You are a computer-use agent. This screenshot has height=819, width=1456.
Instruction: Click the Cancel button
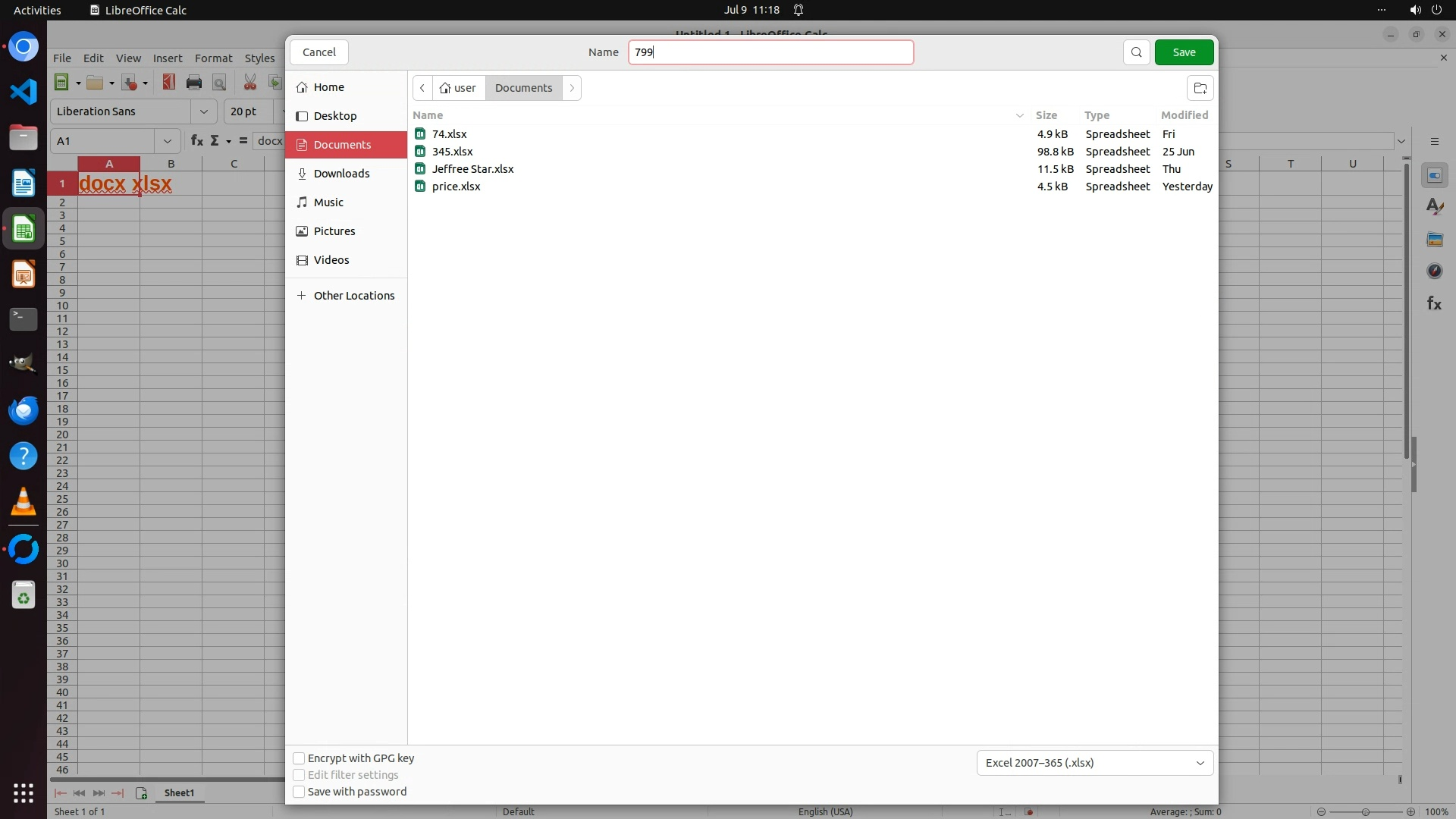(318, 52)
